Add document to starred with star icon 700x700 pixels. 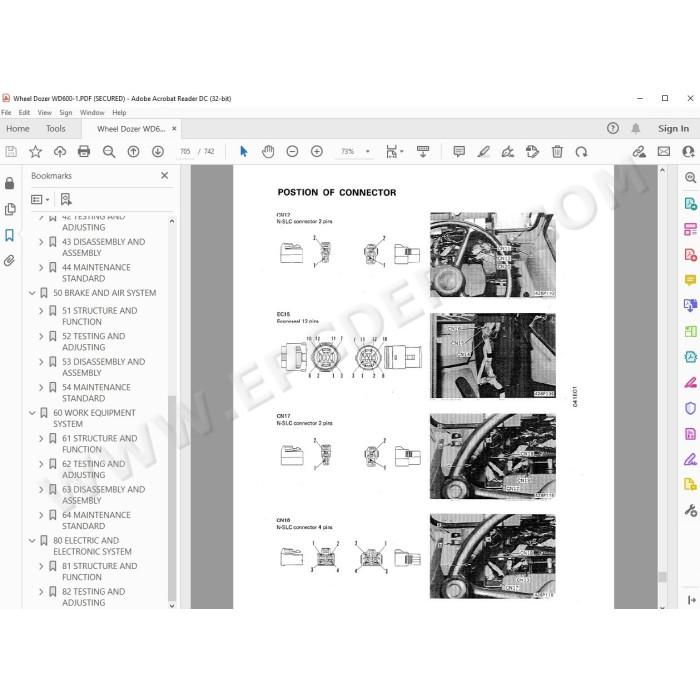(35, 152)
